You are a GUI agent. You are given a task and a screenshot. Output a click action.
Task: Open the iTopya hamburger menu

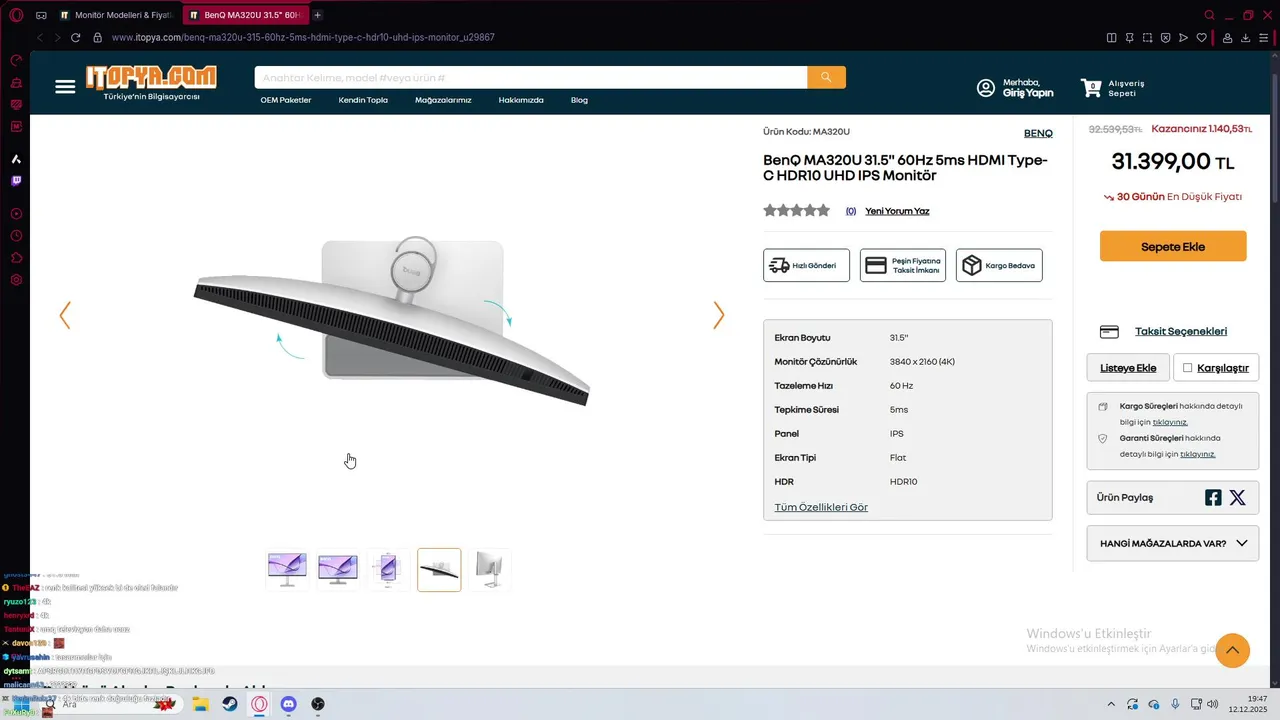pos(65,87)
